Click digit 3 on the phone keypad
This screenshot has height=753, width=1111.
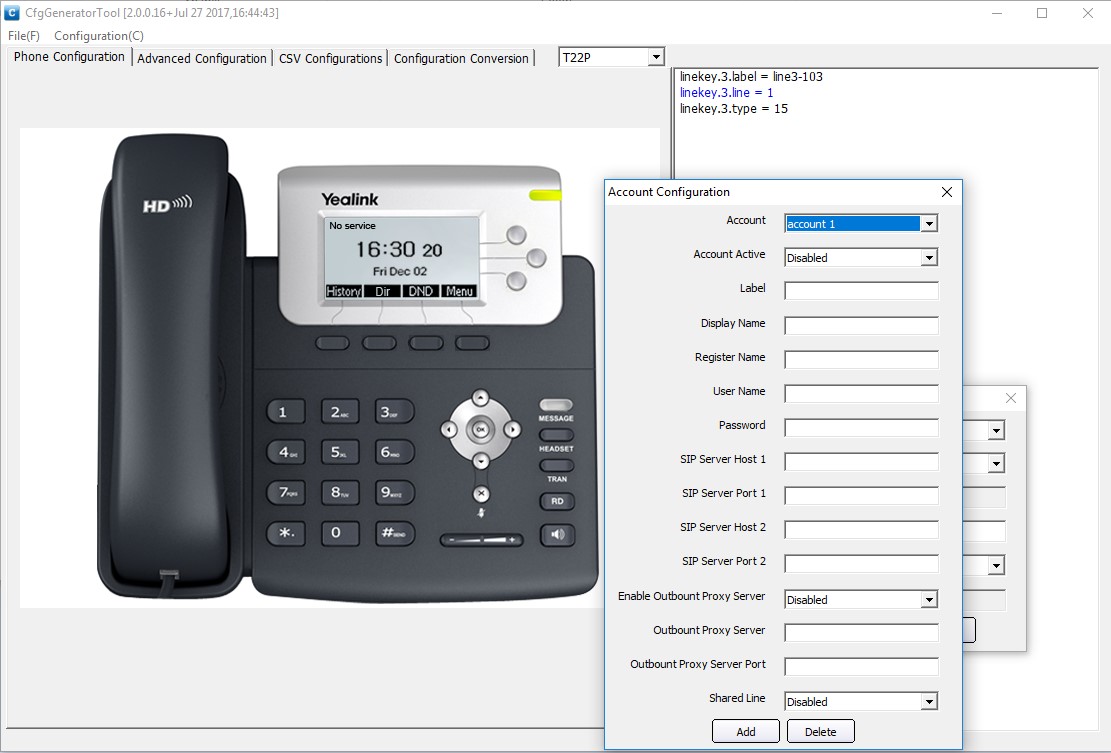tap(394, 412)
